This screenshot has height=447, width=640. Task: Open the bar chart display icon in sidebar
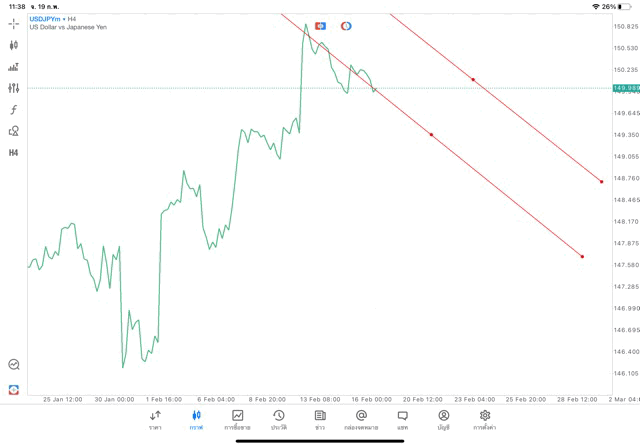click(14, 67)
